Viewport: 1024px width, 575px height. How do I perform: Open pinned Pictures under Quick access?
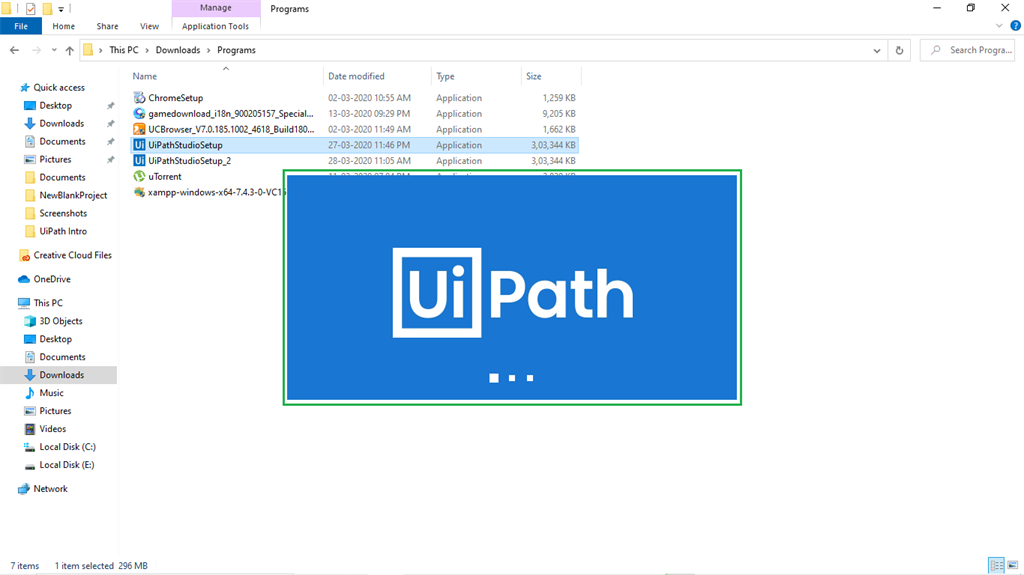[55, 159]
